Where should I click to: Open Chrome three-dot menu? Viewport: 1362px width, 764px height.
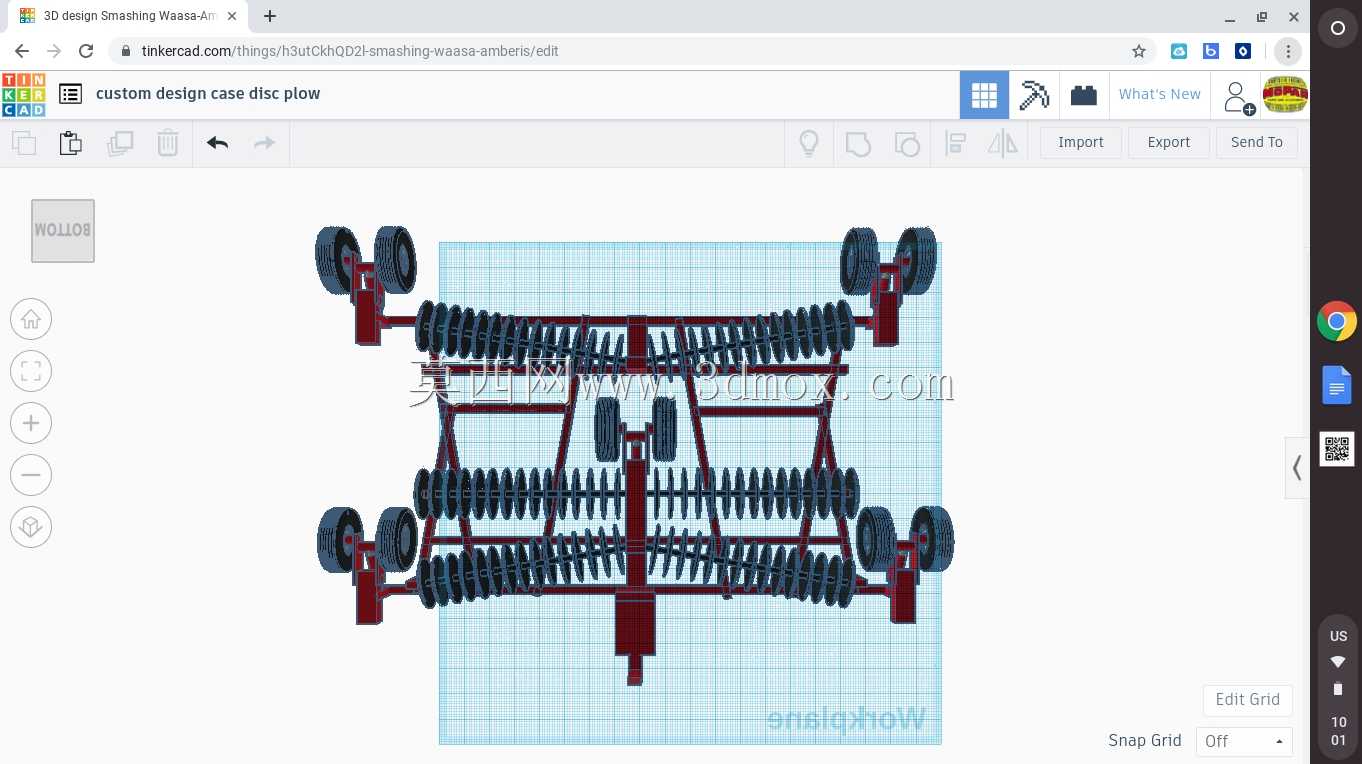click(x=1288, y=51)
